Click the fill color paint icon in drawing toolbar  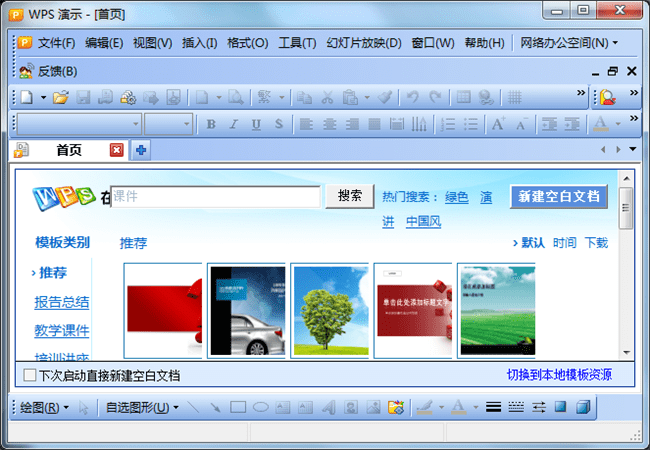tap(425, 407)
